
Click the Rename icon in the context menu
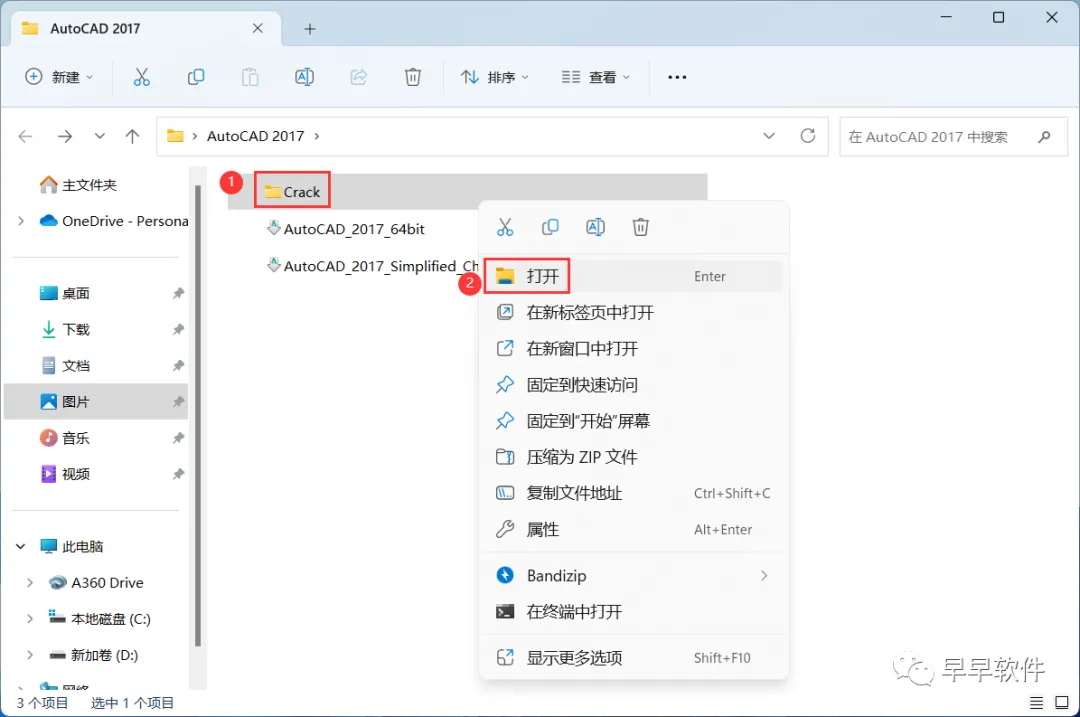tap(595, 227)
